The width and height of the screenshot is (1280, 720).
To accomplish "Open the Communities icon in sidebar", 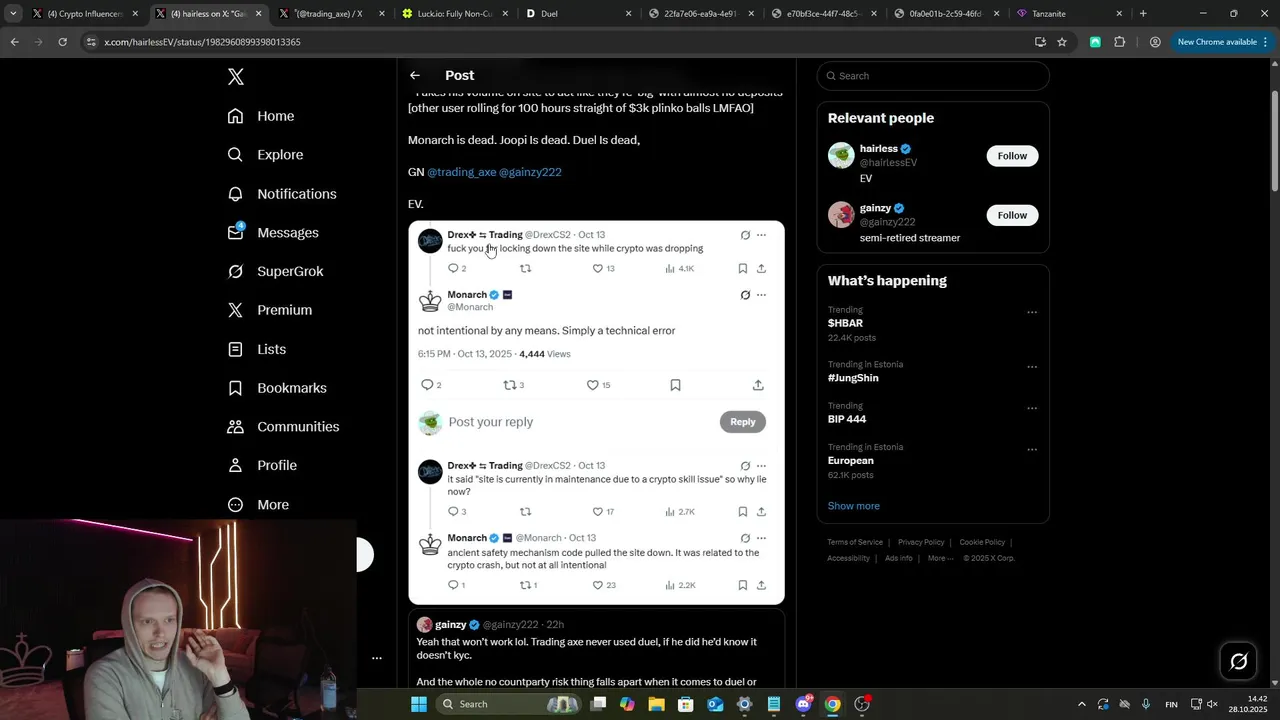I will 235,427.
